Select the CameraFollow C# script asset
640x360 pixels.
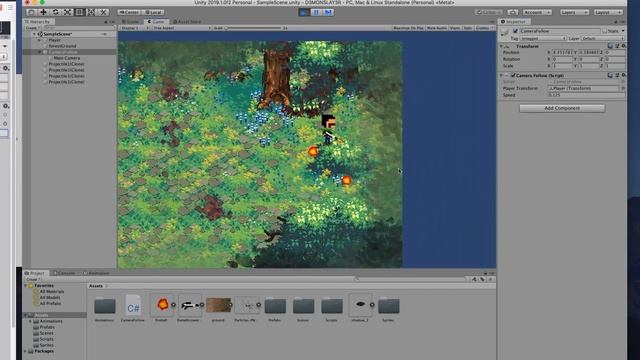[133, 308]
